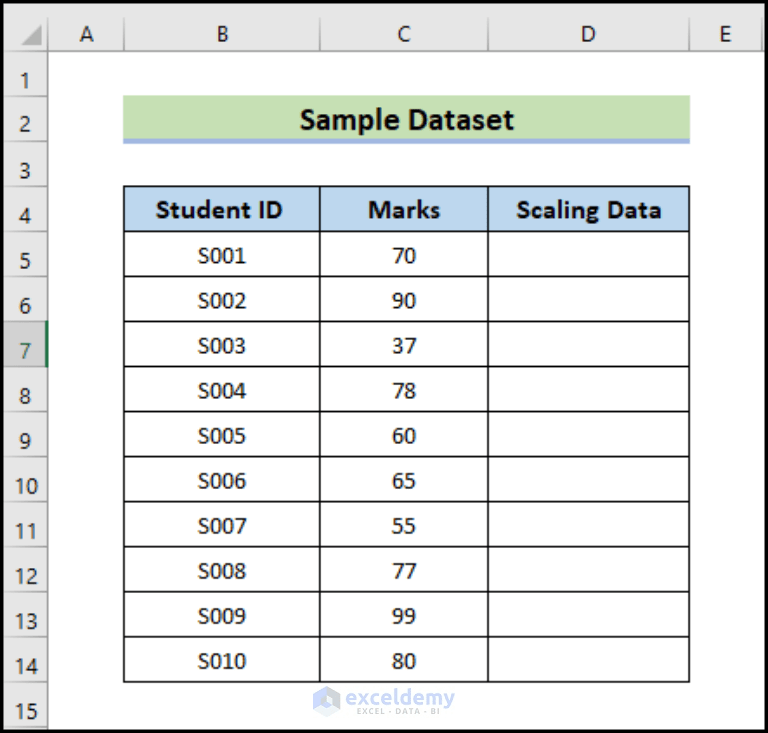This screenshot has height=733, width=768.
Task: Select row 12 header
Action: click(26, 569)
